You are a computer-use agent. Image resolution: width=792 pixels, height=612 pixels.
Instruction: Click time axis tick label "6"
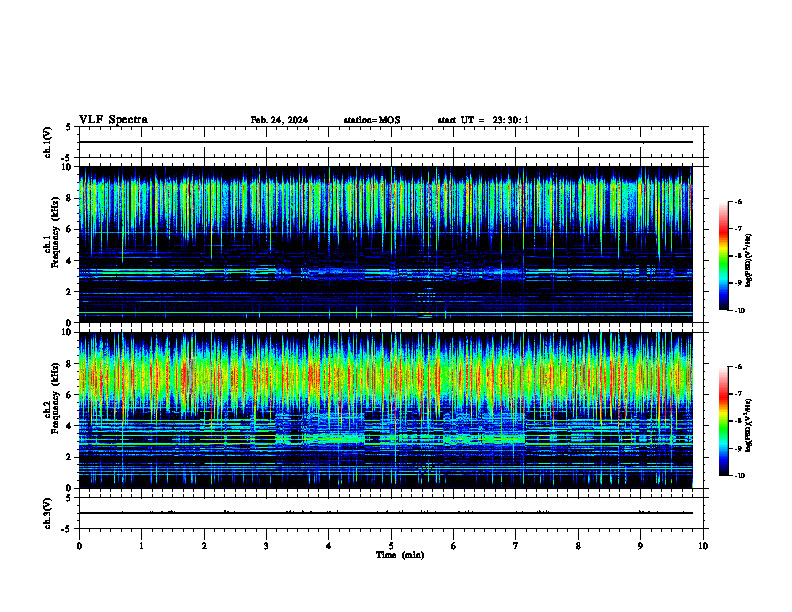[454, 546]
